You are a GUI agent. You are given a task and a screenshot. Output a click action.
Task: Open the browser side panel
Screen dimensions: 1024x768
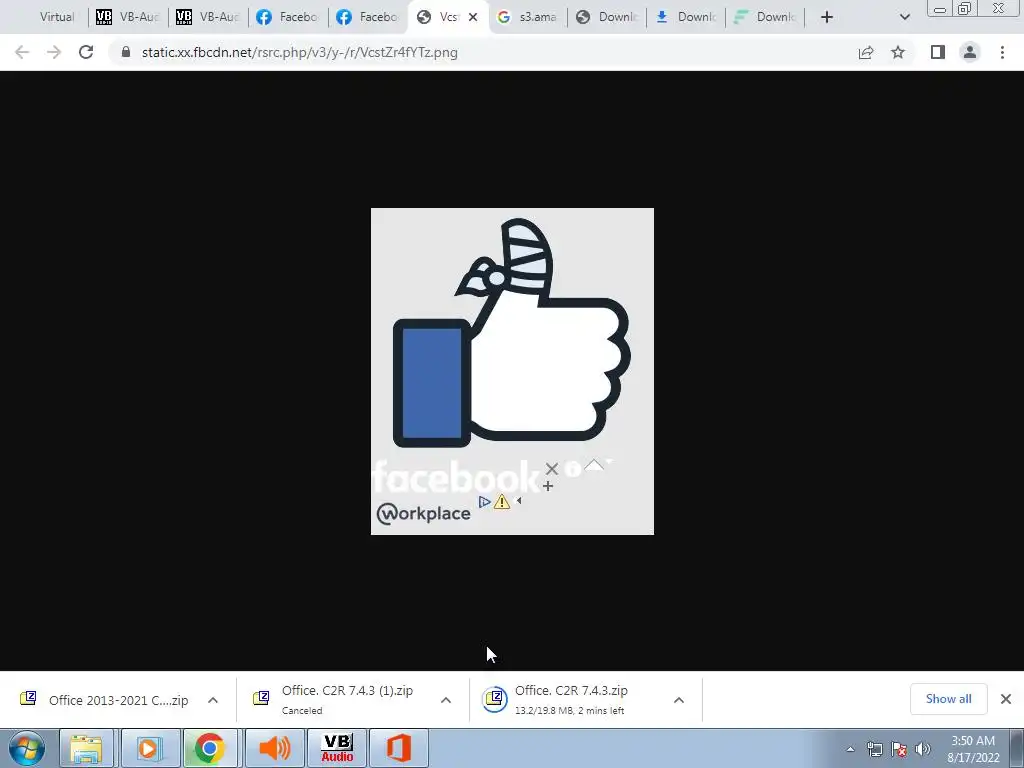point(938,52)
